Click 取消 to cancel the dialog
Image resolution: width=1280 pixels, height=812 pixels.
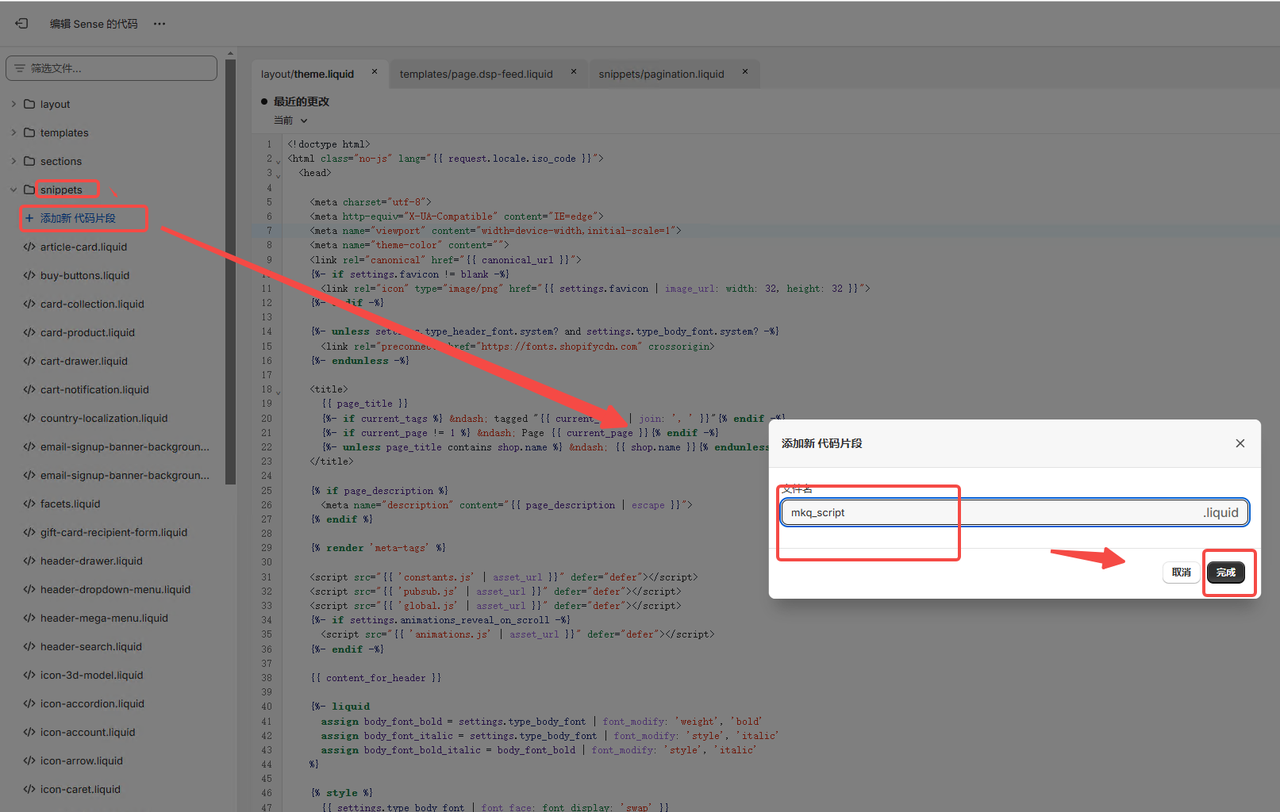tap(1181, 572)
